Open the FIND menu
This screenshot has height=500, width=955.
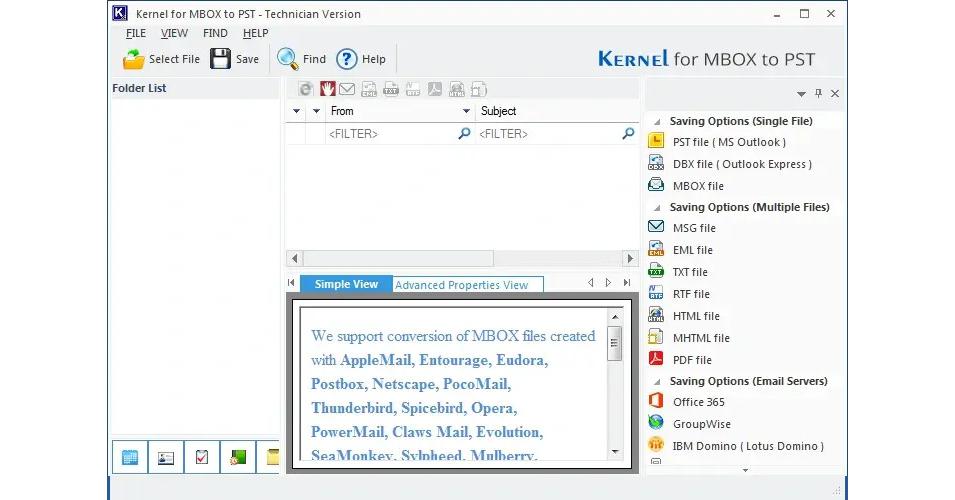coord(215,33)
